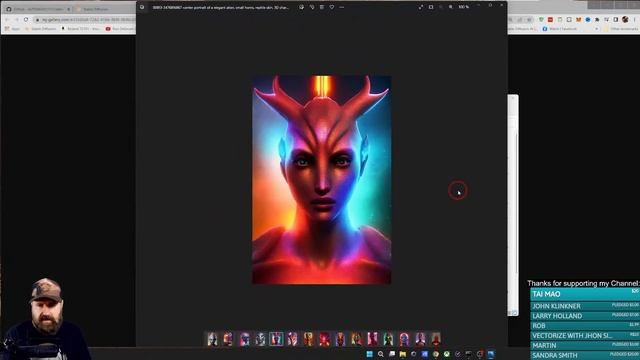
Task: Switch to the GitHub tab in browser
Action: click(x=38, y=9)
